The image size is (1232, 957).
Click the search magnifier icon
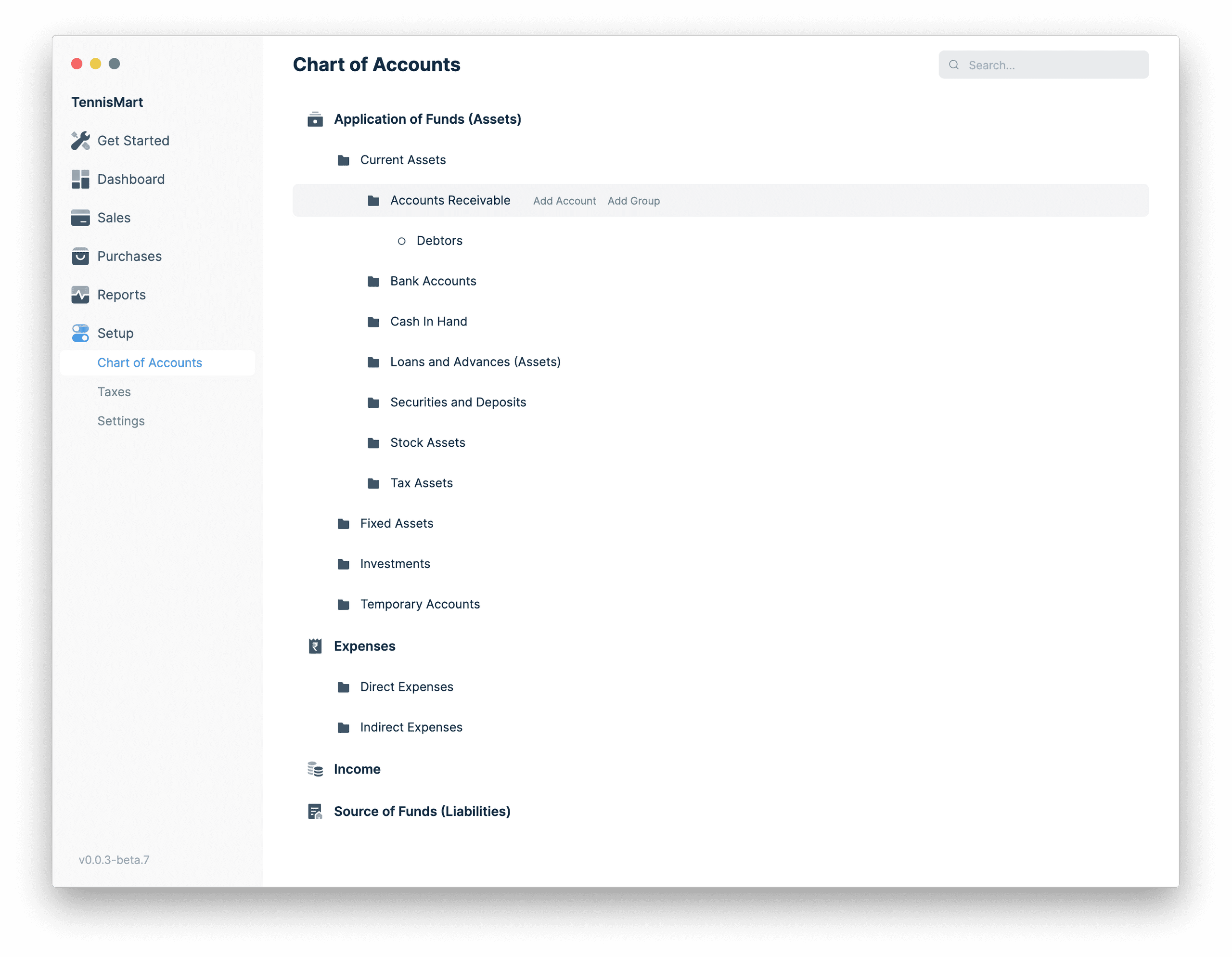(x=953, y=65)
